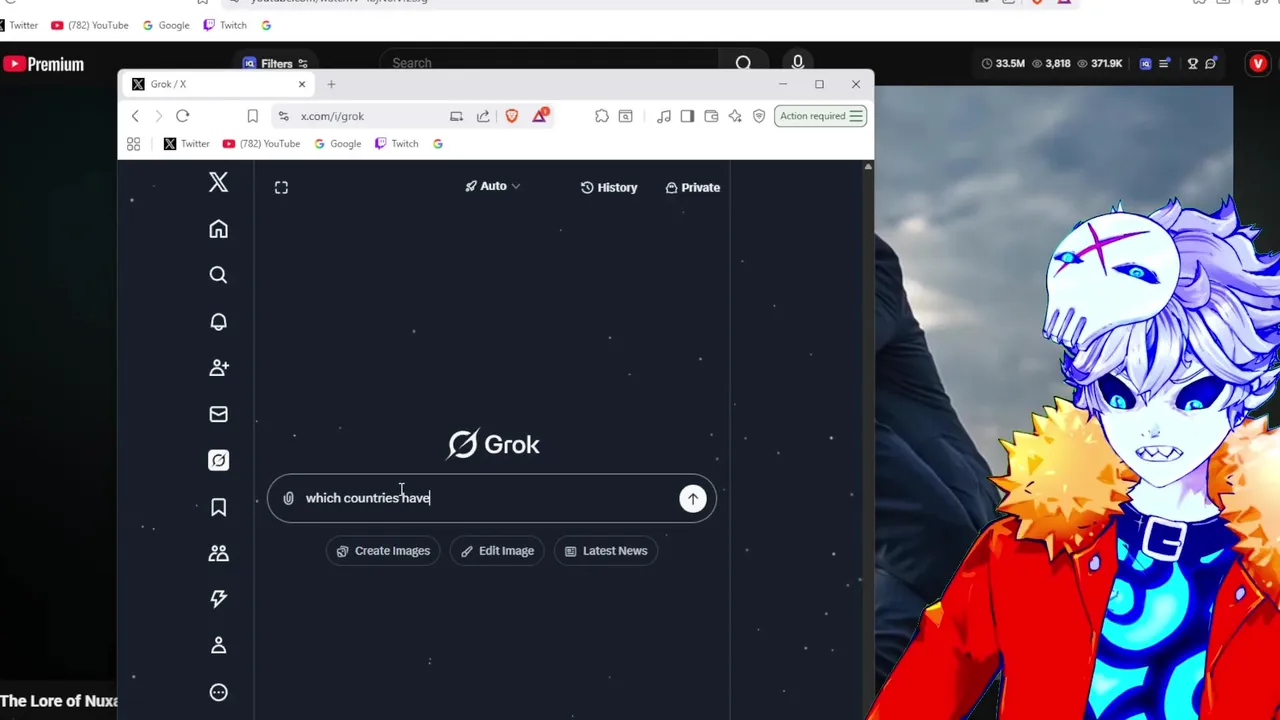
Task: Open a new tab in the Grok window
Action: [x=331, y=84]
